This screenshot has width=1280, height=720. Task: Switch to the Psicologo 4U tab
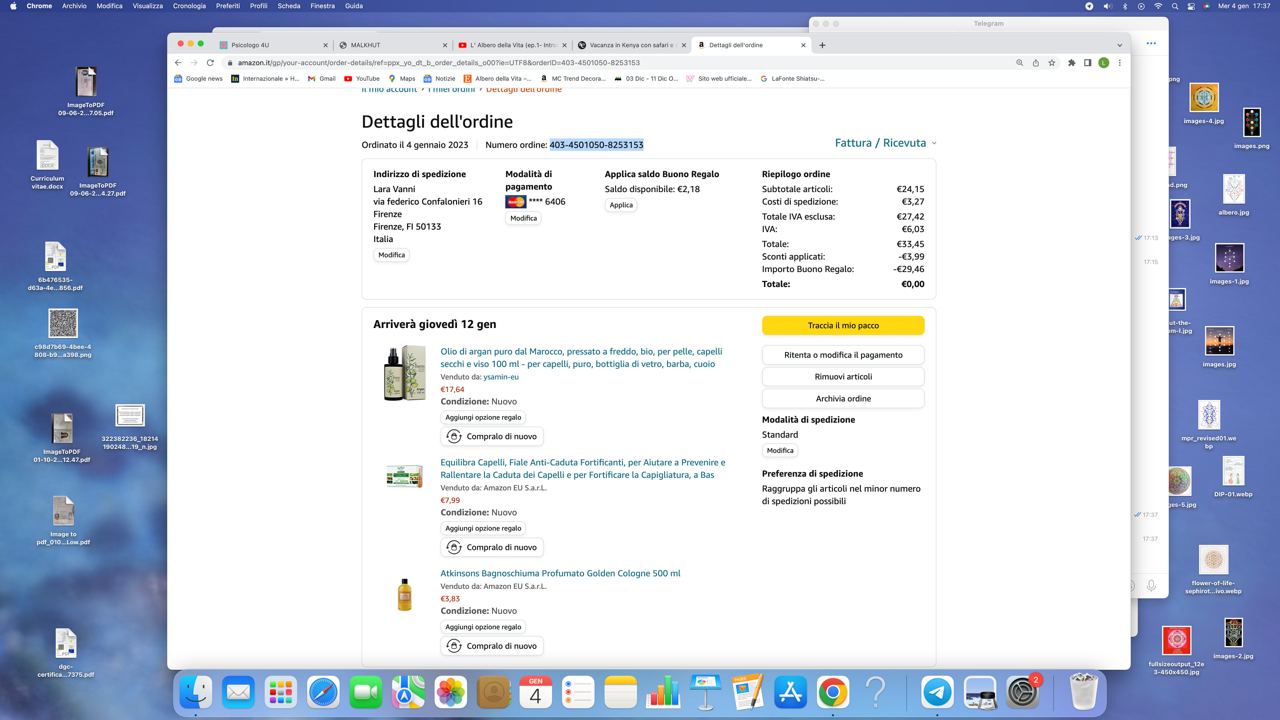(x=273, y=45)
